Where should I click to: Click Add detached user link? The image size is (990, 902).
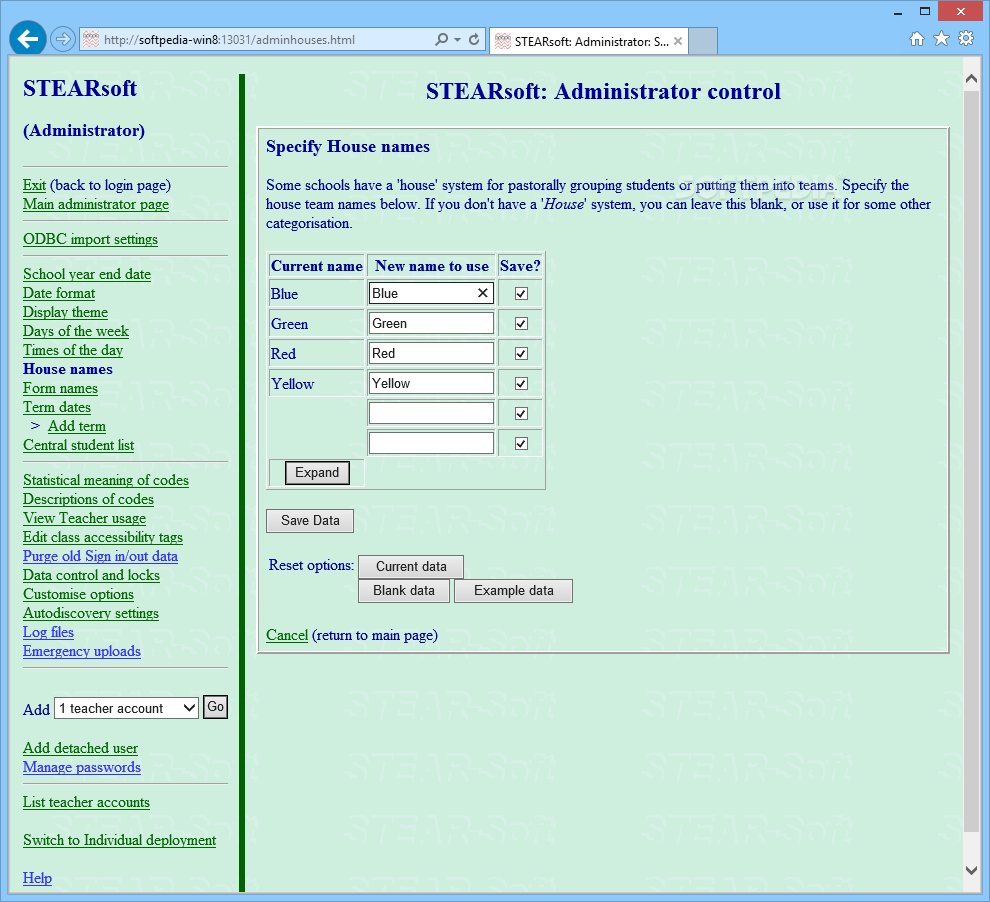click(x=80, y=748)
